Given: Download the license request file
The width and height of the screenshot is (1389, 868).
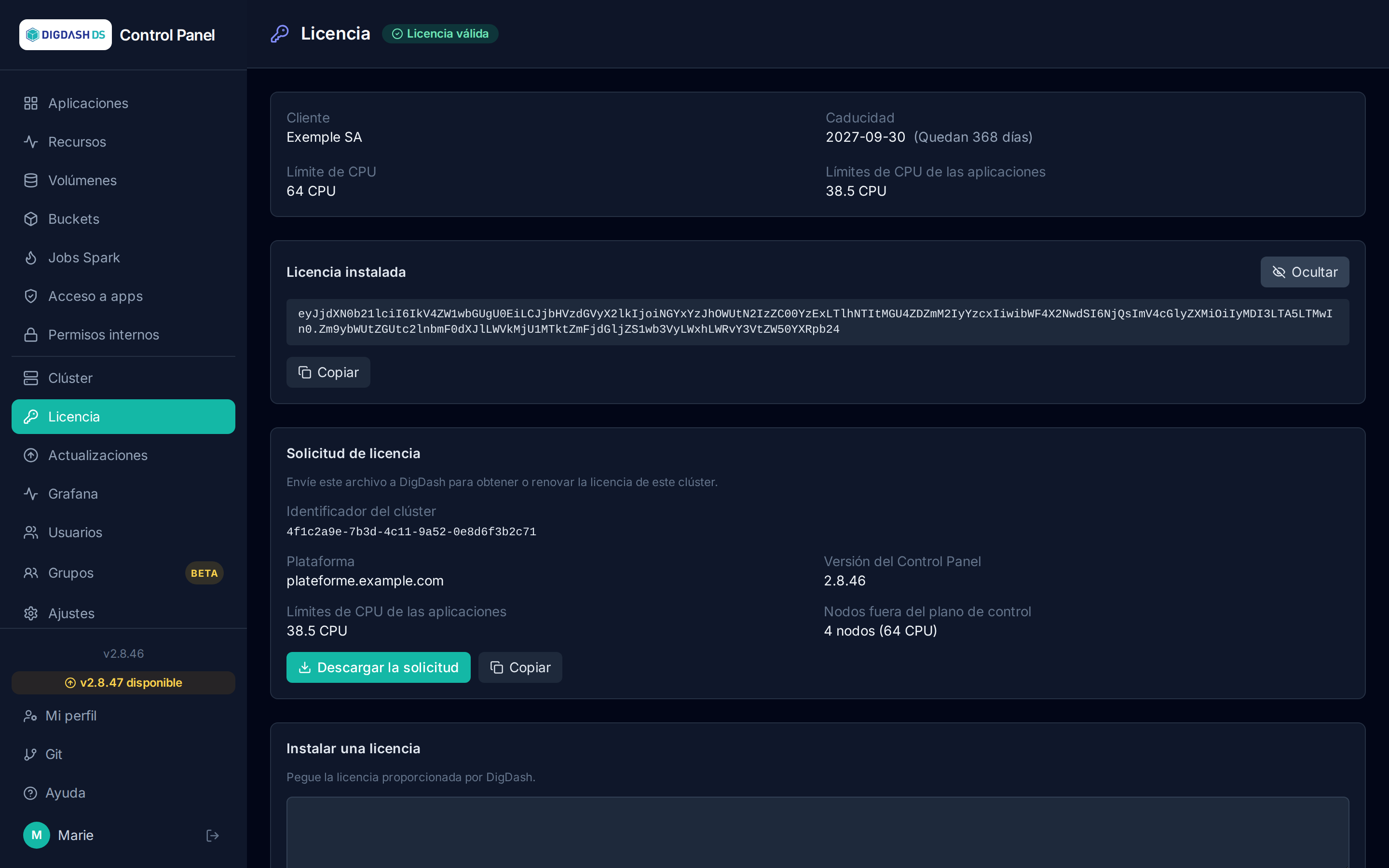Looking at the screenshot, I should point(378,668).
